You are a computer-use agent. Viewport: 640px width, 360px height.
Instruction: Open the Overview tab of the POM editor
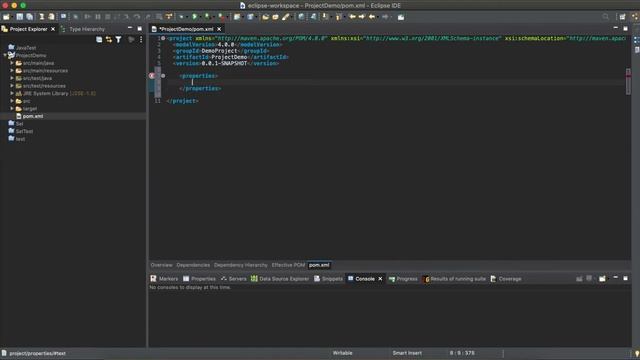[161, 265]
